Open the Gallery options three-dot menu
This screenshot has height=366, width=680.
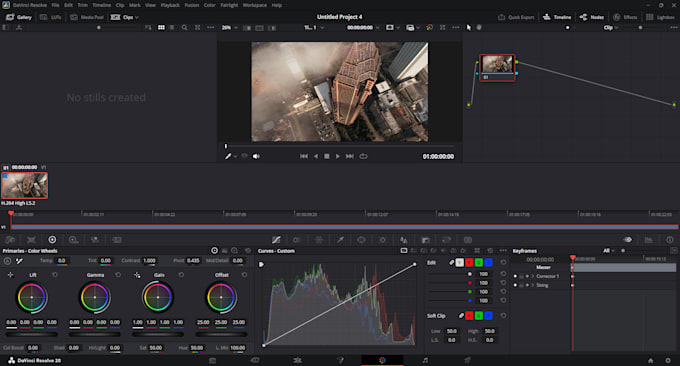pyautogui.click(x=211, y=27)
